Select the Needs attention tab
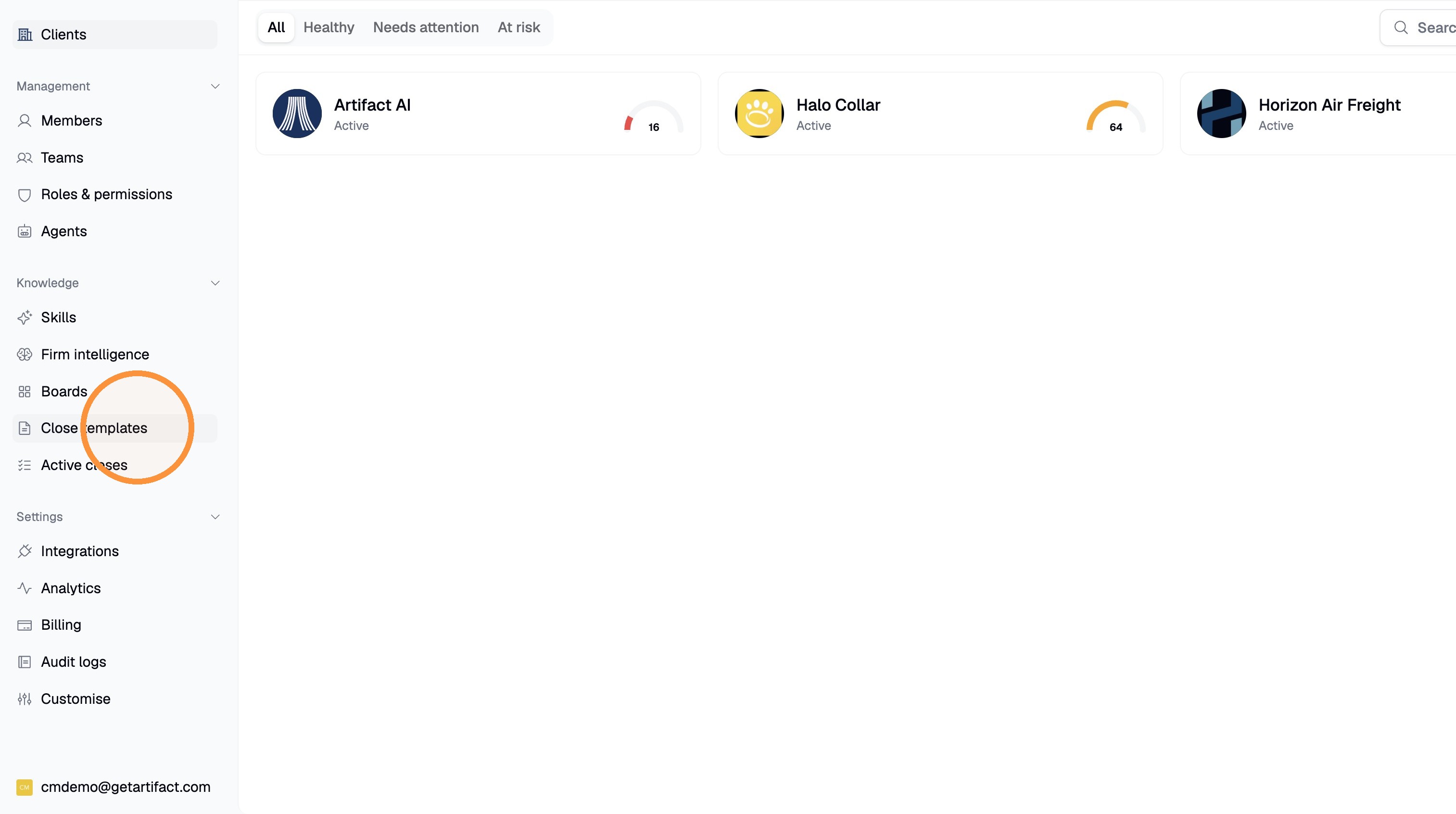The image size is (1456, 814). coord(426,27)
